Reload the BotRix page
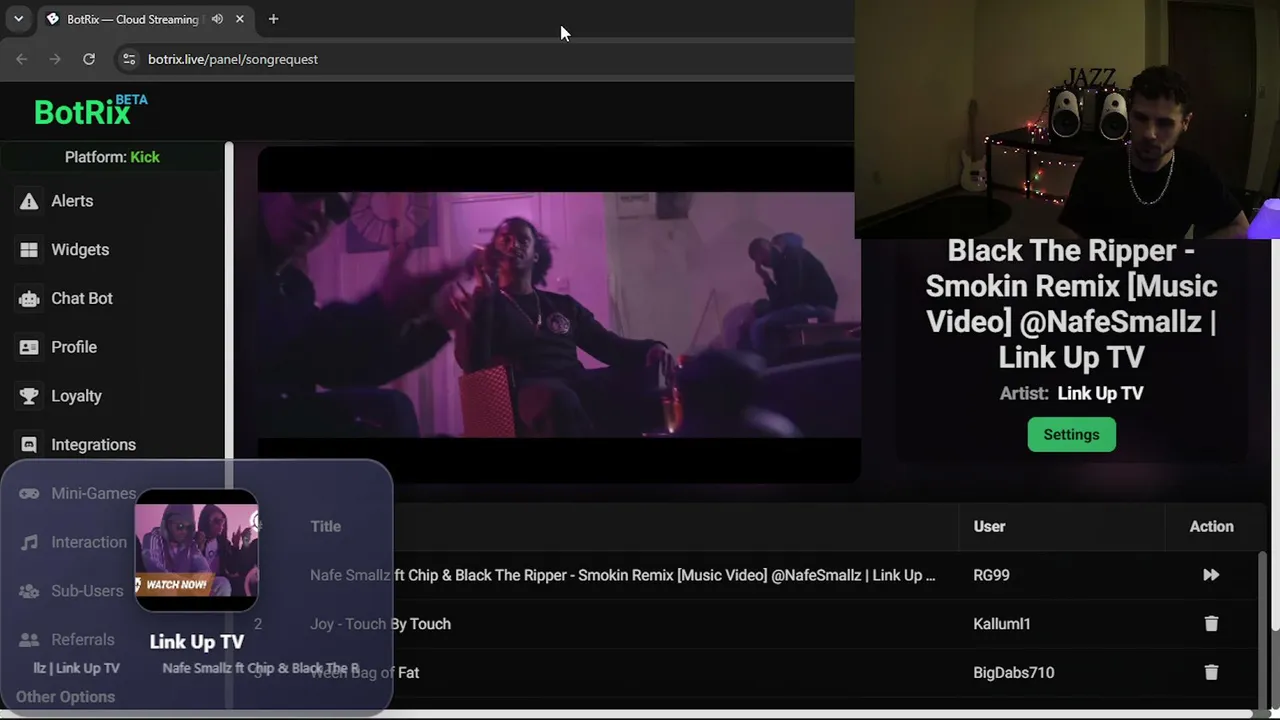Image resolution: width=1280 pixels, height=720 pixels. coord(89,59)
